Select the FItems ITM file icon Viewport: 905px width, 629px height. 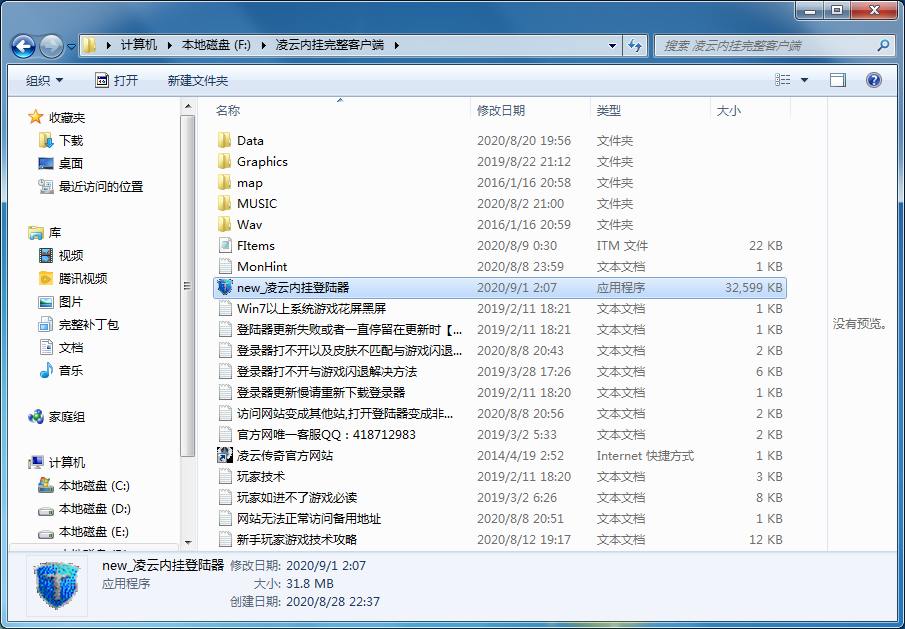225,245
